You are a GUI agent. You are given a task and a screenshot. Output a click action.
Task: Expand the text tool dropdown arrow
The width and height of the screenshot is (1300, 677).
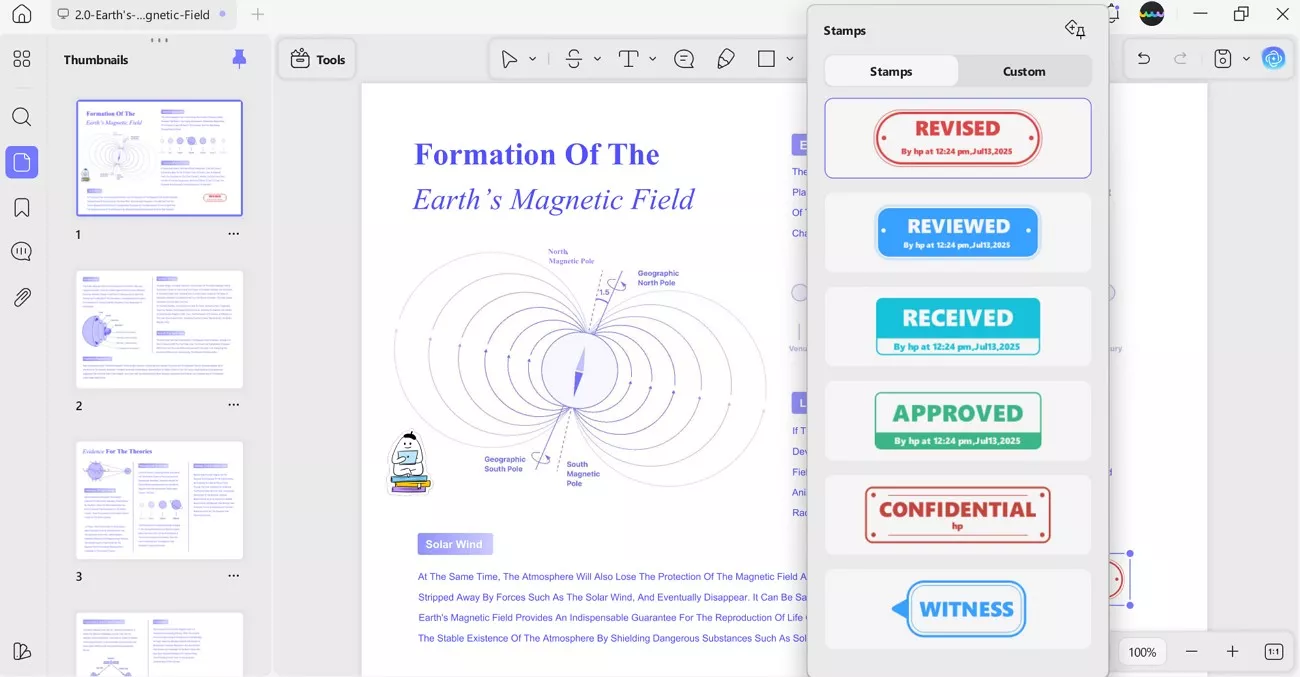click(653, 59)
